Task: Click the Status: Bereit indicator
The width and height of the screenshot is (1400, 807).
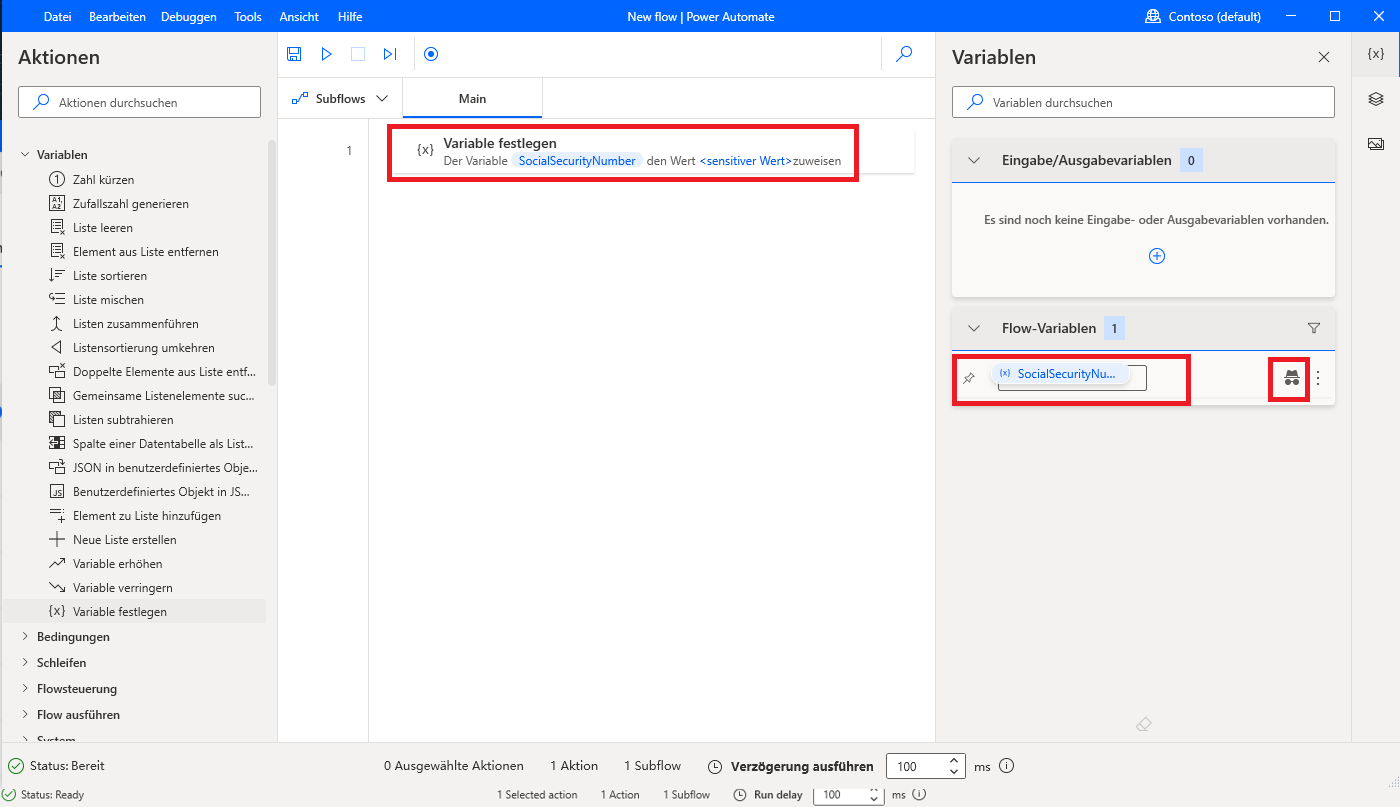Action: tap(57, 766)
